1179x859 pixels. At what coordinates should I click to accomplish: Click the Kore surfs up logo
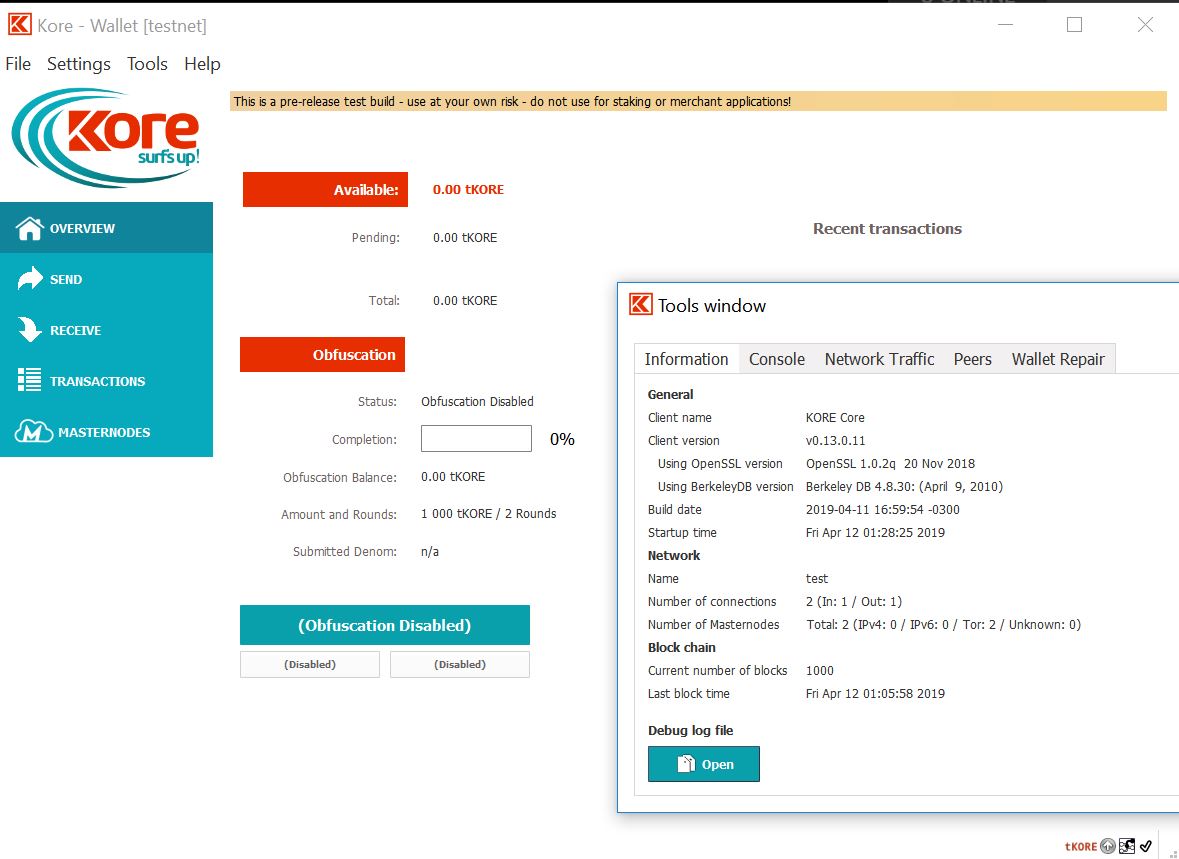[x=106, y=137]
